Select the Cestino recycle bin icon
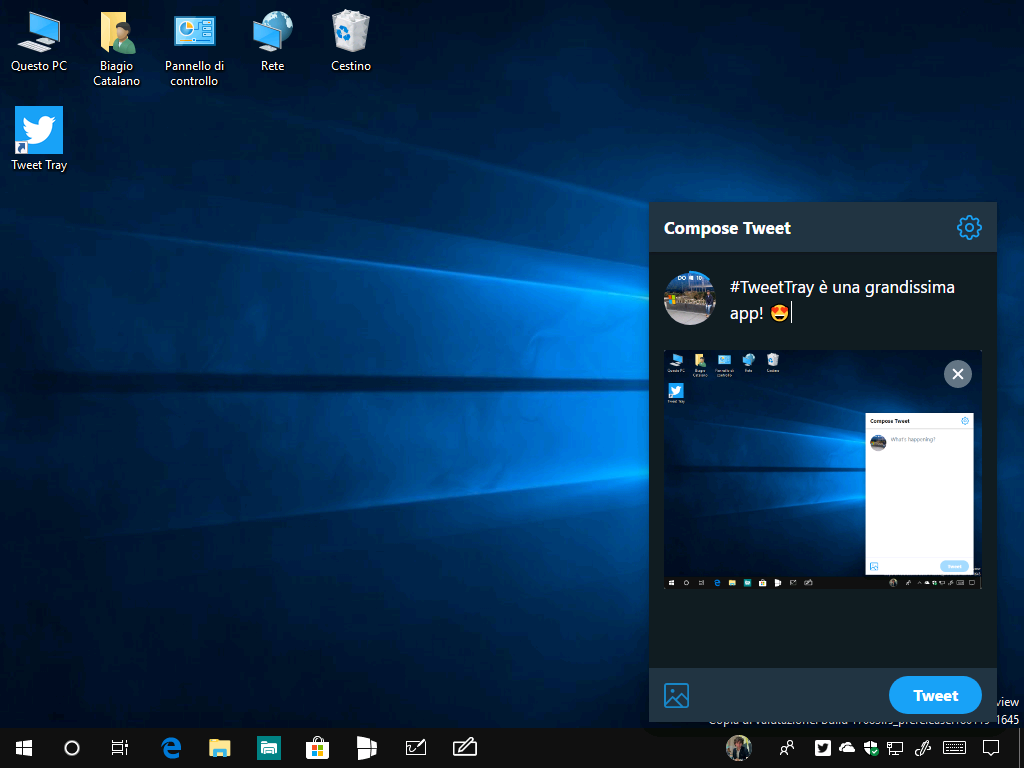Viewport: 1024px width, 768px height. (351, 42)
